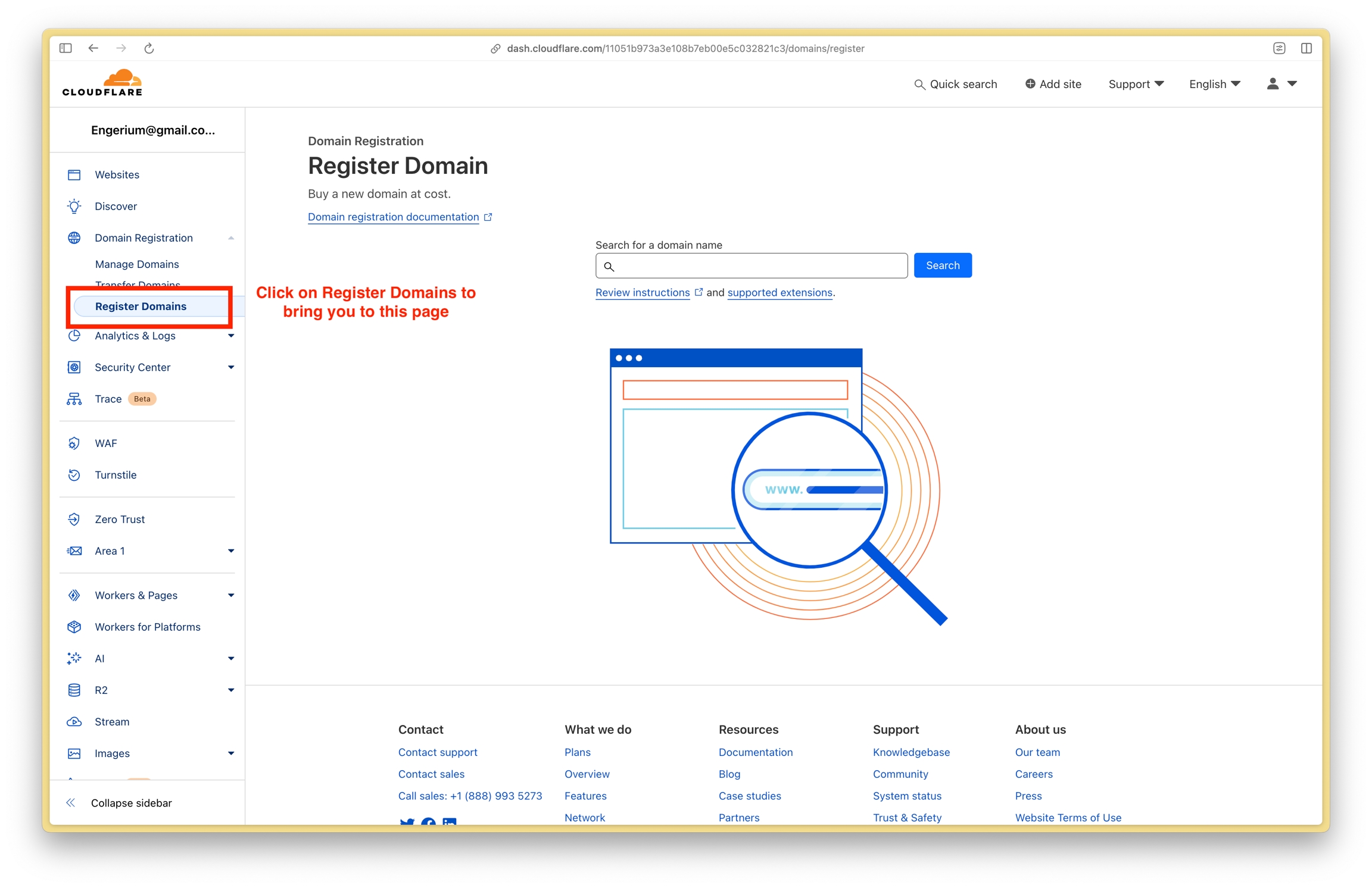Open Websites in the sidebar
1372x888 pixels.
[117, 174]
